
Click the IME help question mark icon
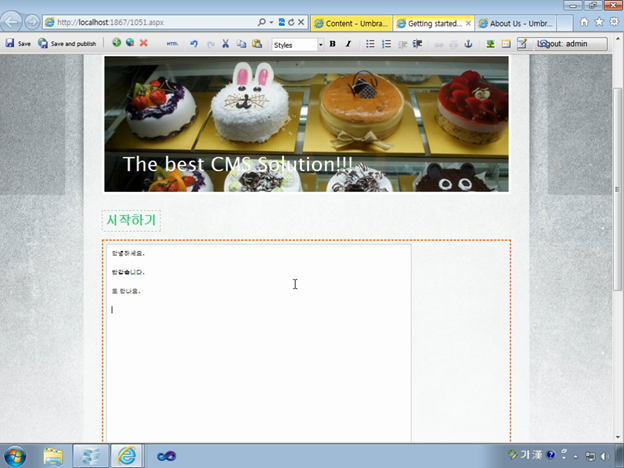point(550,454)
